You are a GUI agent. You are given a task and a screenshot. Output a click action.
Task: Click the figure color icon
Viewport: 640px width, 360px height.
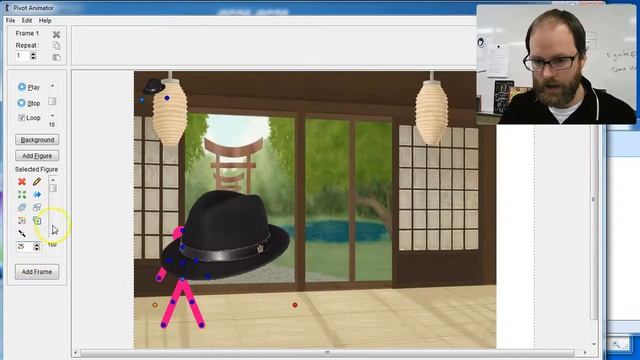[x=22, y=220]
